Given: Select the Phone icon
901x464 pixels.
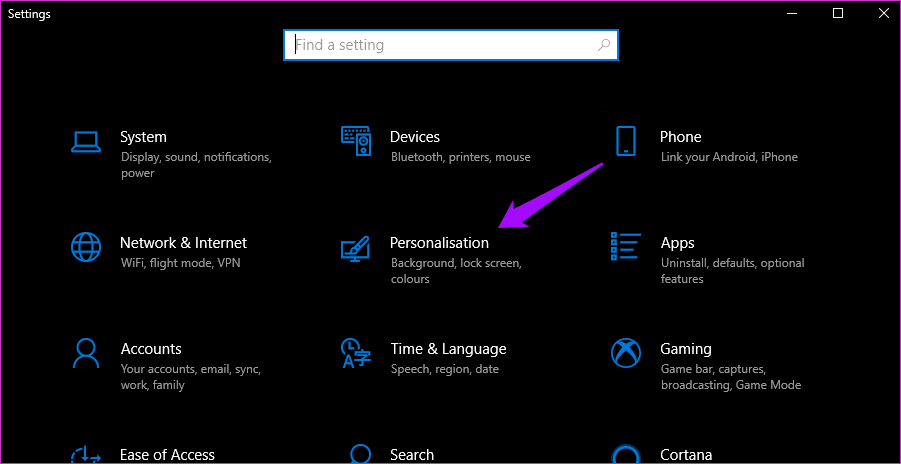Looking at the screenshot, I should click(626, 141).
